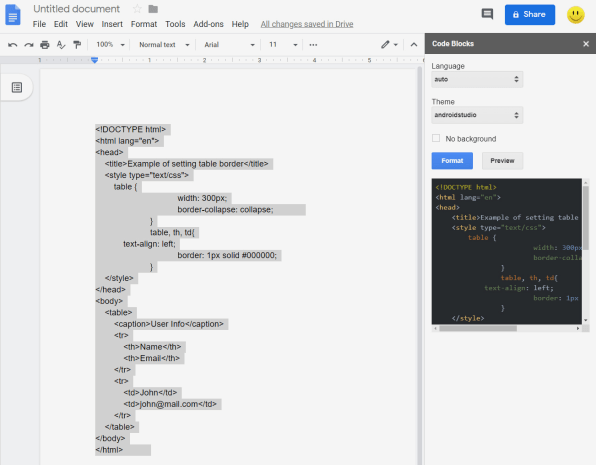This screenshot has height=465, width=596.
Task: Toggle the No background checkbox
Action: [x=436, y=138]
